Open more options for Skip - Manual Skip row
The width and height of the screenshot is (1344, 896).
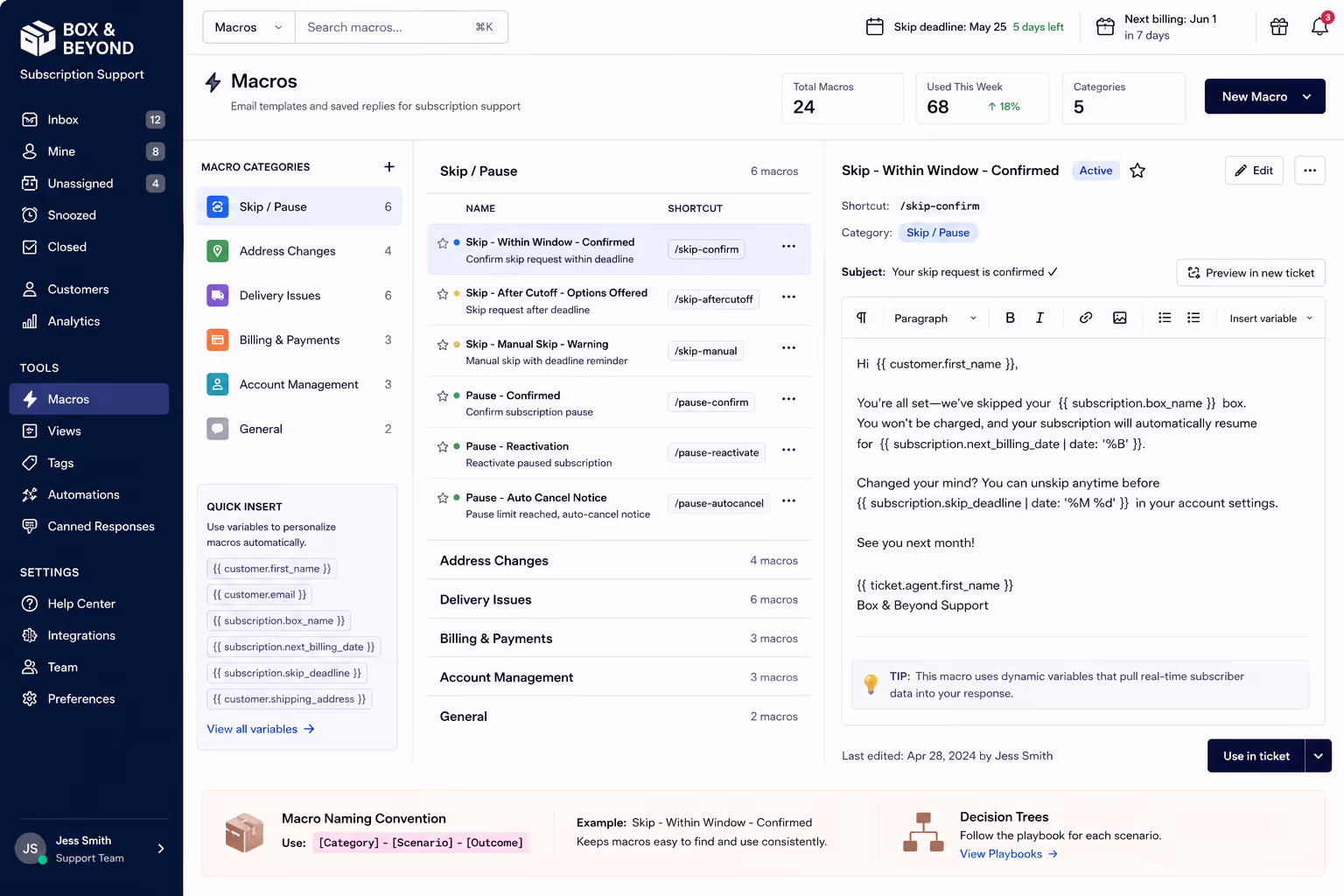coord(788,347)
